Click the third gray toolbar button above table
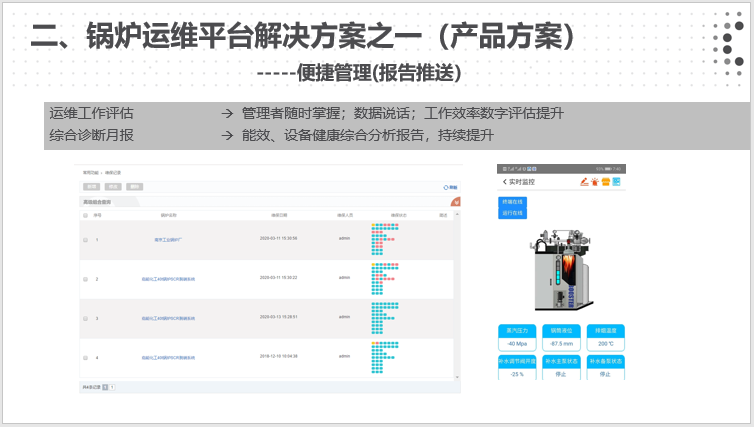The image size is (754, 427). coord(135,187)
